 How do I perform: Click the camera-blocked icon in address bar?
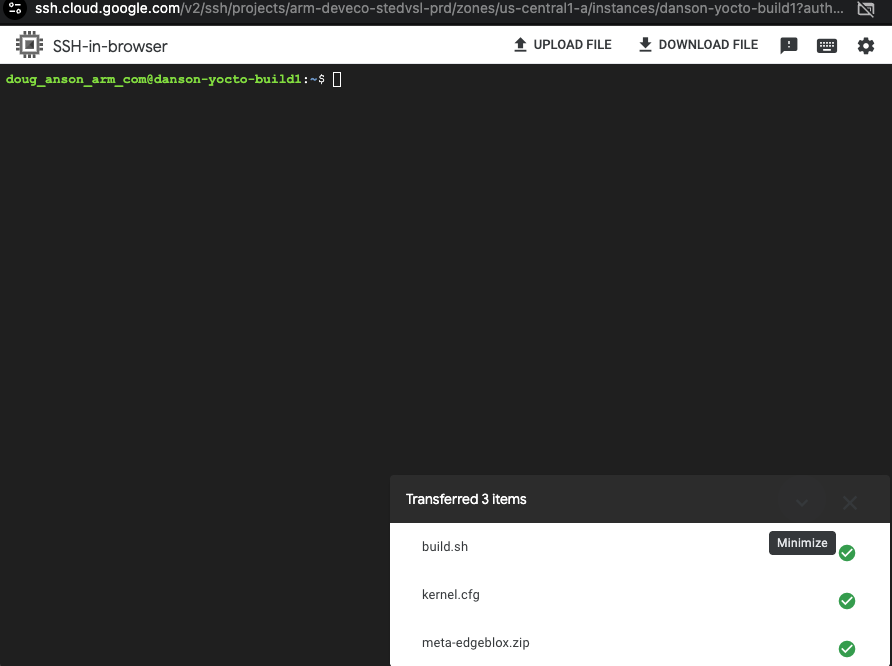866,11
